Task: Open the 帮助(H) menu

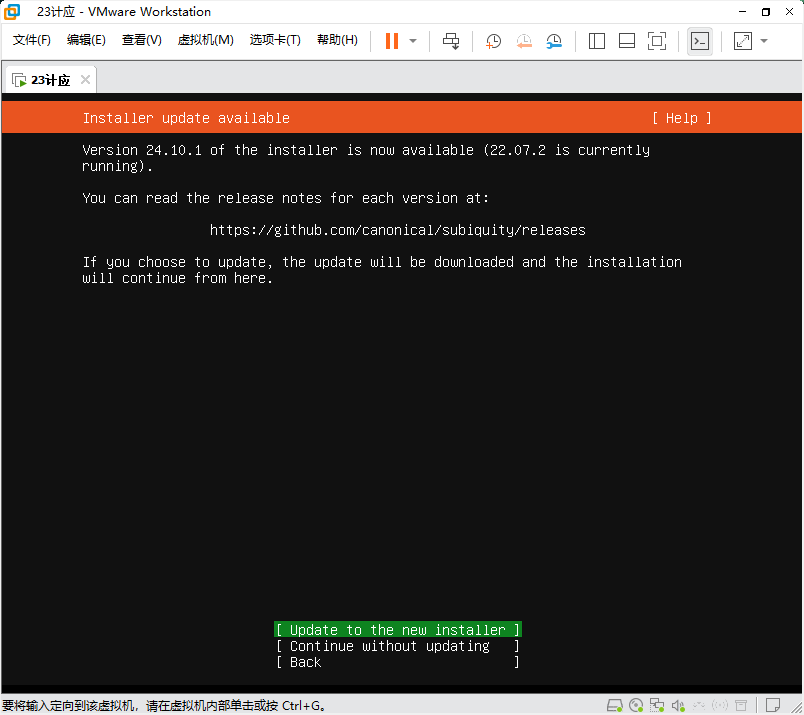Action: coord(337,40)
